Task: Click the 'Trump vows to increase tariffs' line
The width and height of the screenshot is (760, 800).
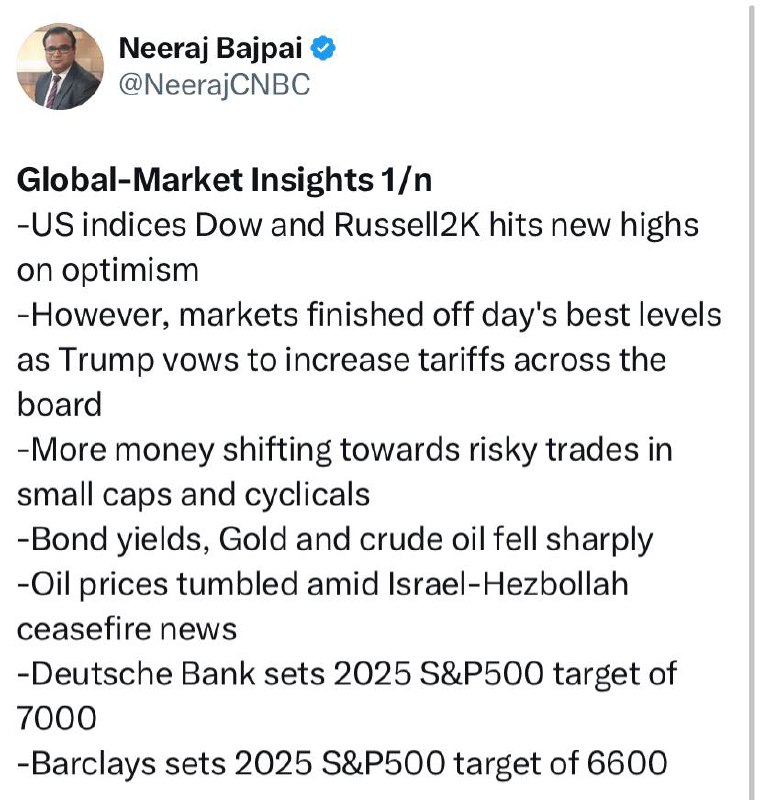Action: 284,360
